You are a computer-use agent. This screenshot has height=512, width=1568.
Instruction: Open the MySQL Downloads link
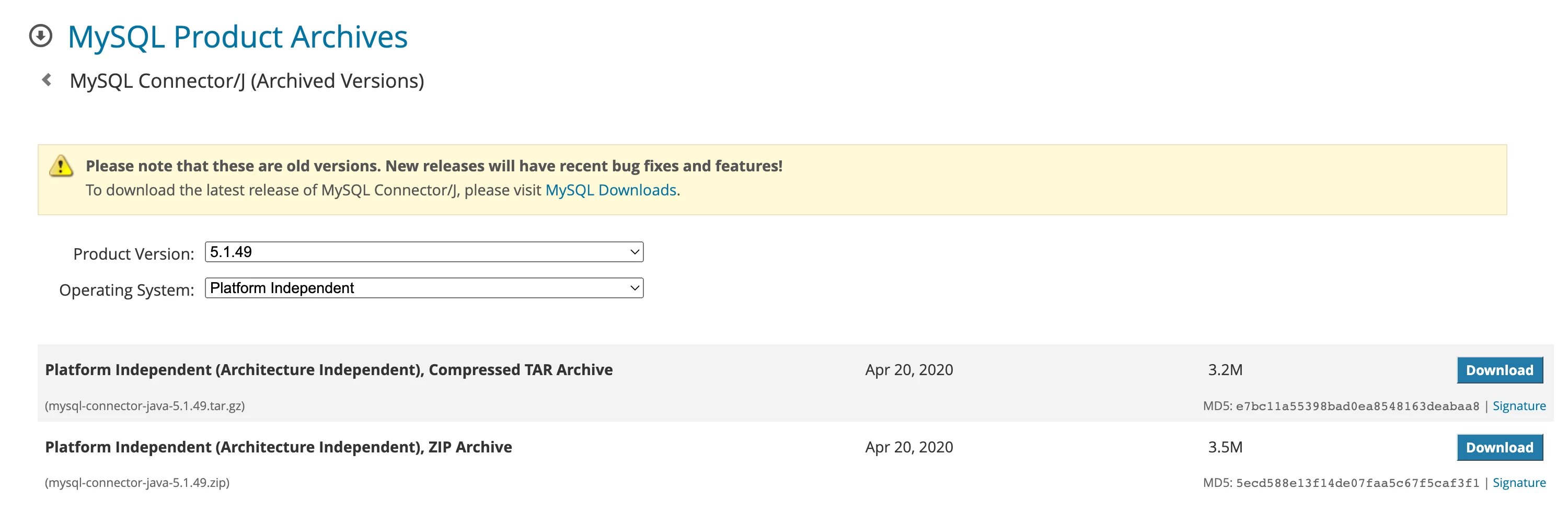[x=610, y=190]
